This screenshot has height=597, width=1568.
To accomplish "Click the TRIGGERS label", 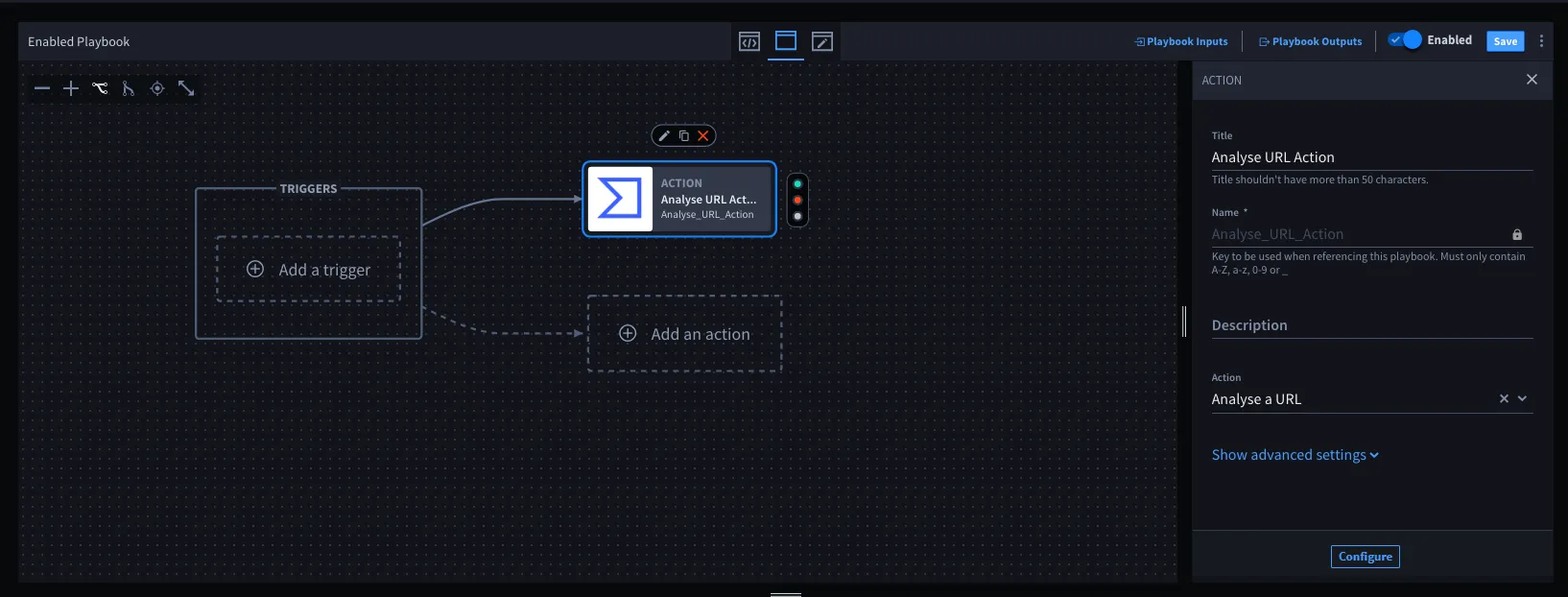I will [x=308, y=189].
